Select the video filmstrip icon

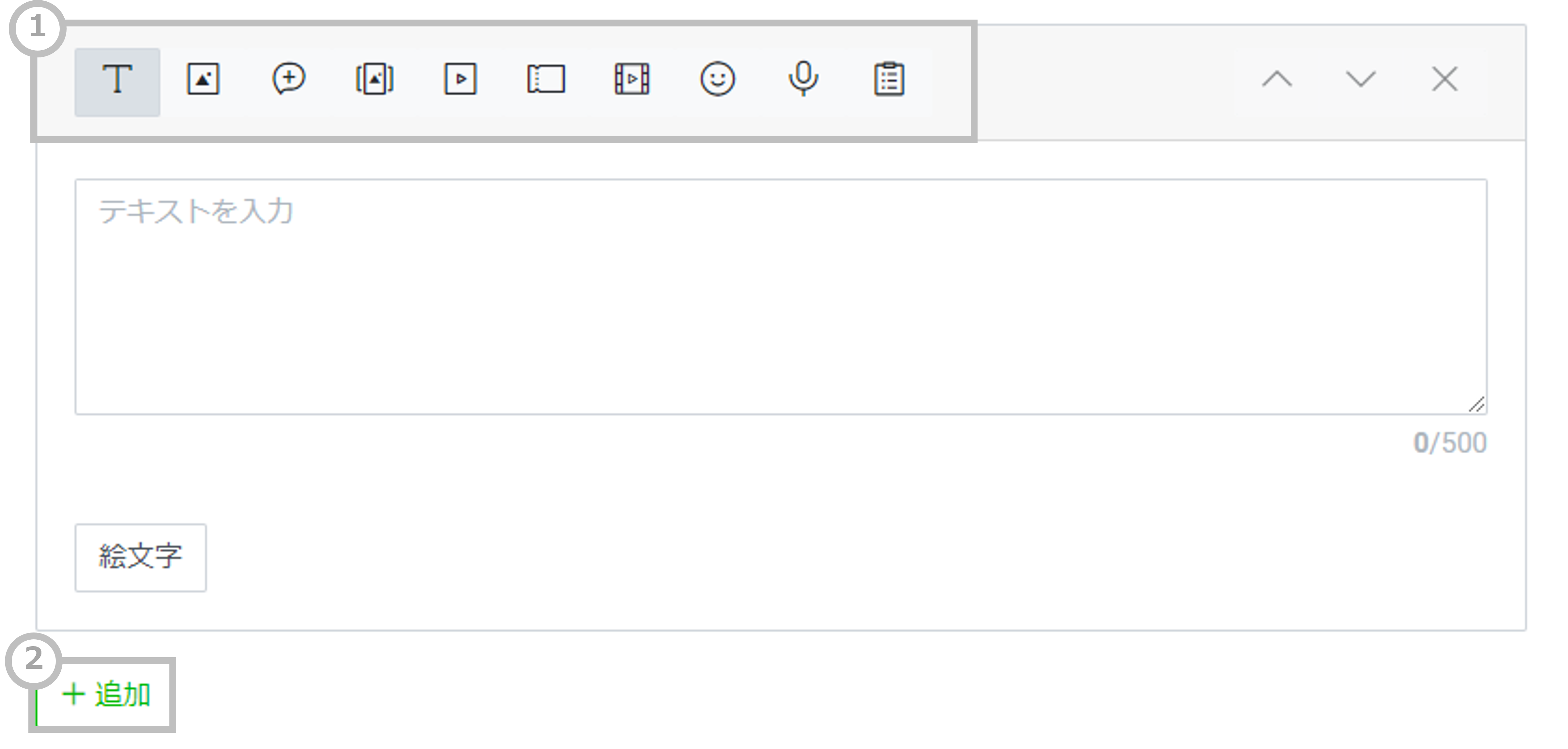632,79
